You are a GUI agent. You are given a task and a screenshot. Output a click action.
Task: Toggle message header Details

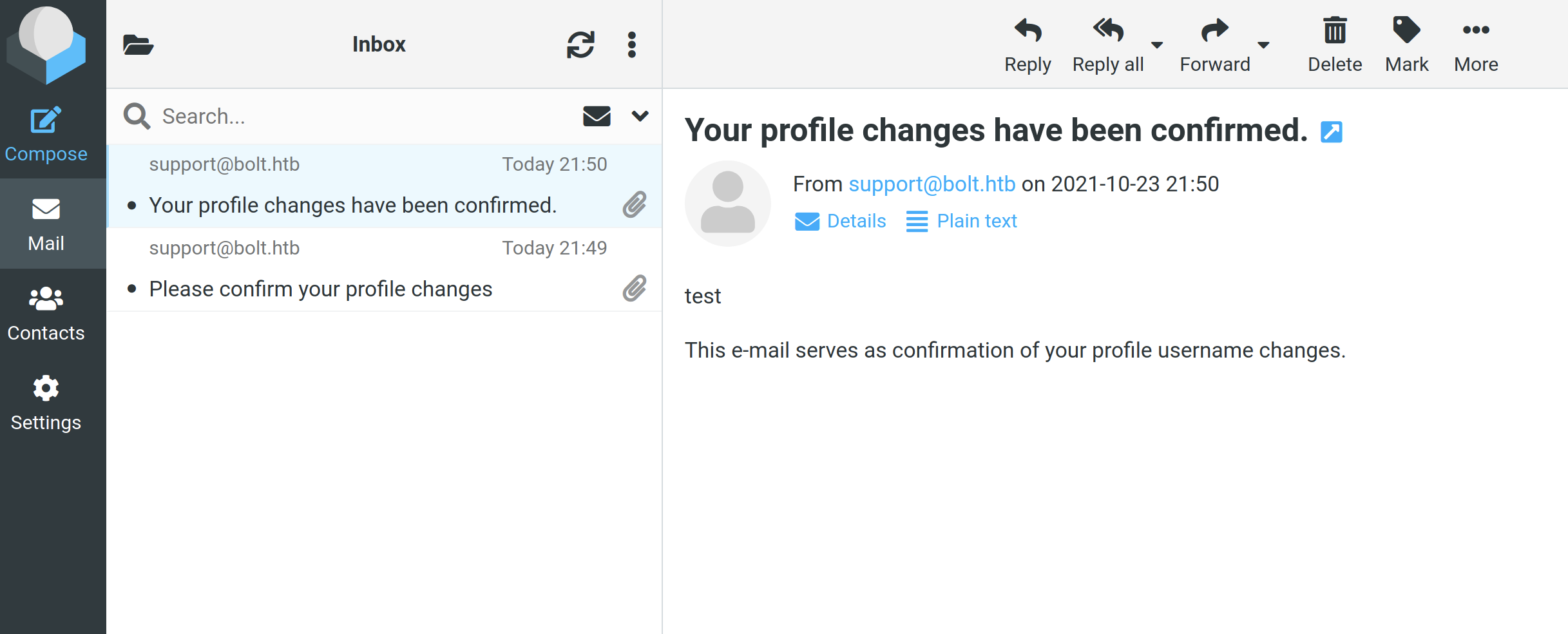click(x=840, y=221)
